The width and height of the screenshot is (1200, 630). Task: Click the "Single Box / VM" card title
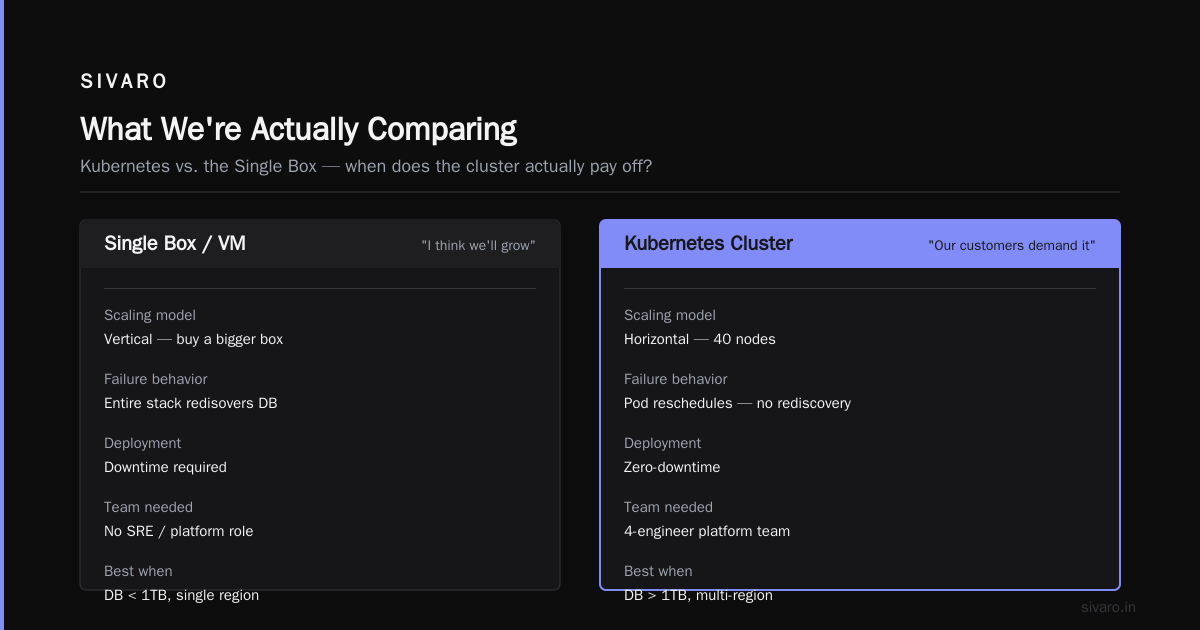pos(175,243)
